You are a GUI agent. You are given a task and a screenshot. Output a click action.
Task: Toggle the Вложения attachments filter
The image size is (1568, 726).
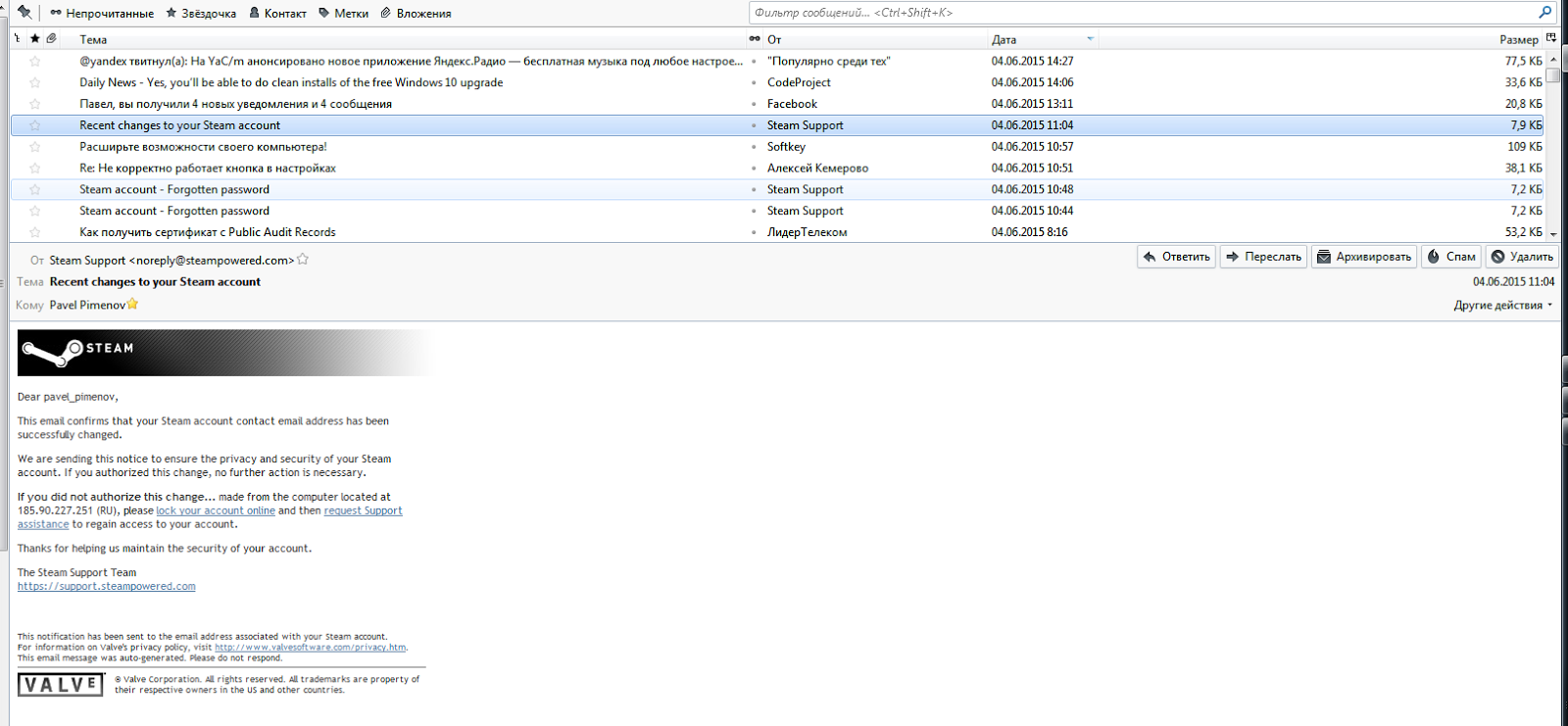416,14
